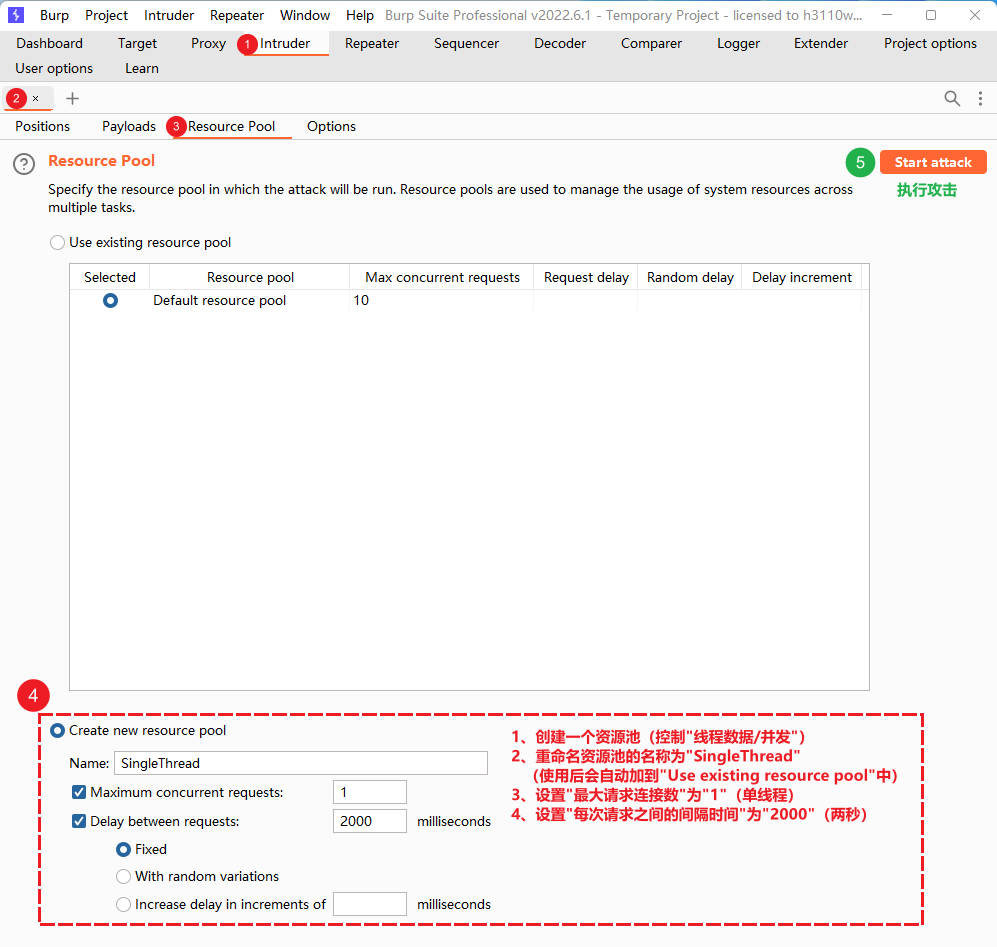Viewport: 997px width, 947px height.
Task: Open the Window menu
Action: click(x=305, y=15)
